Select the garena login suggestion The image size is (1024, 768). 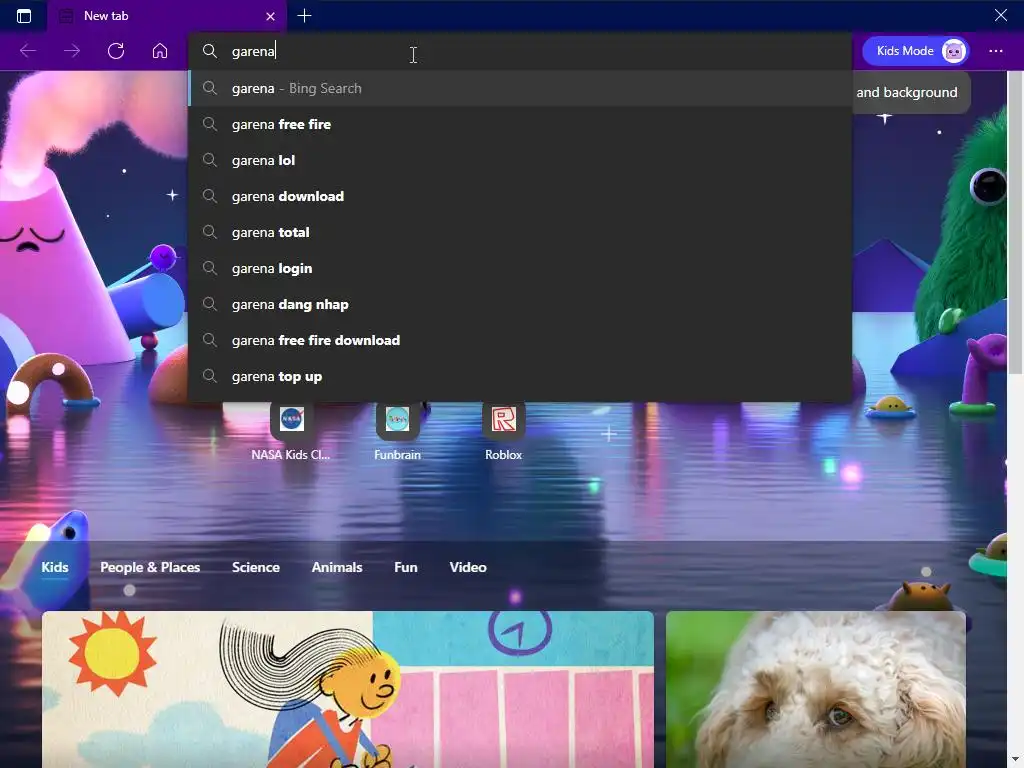(x=520, y=268)
